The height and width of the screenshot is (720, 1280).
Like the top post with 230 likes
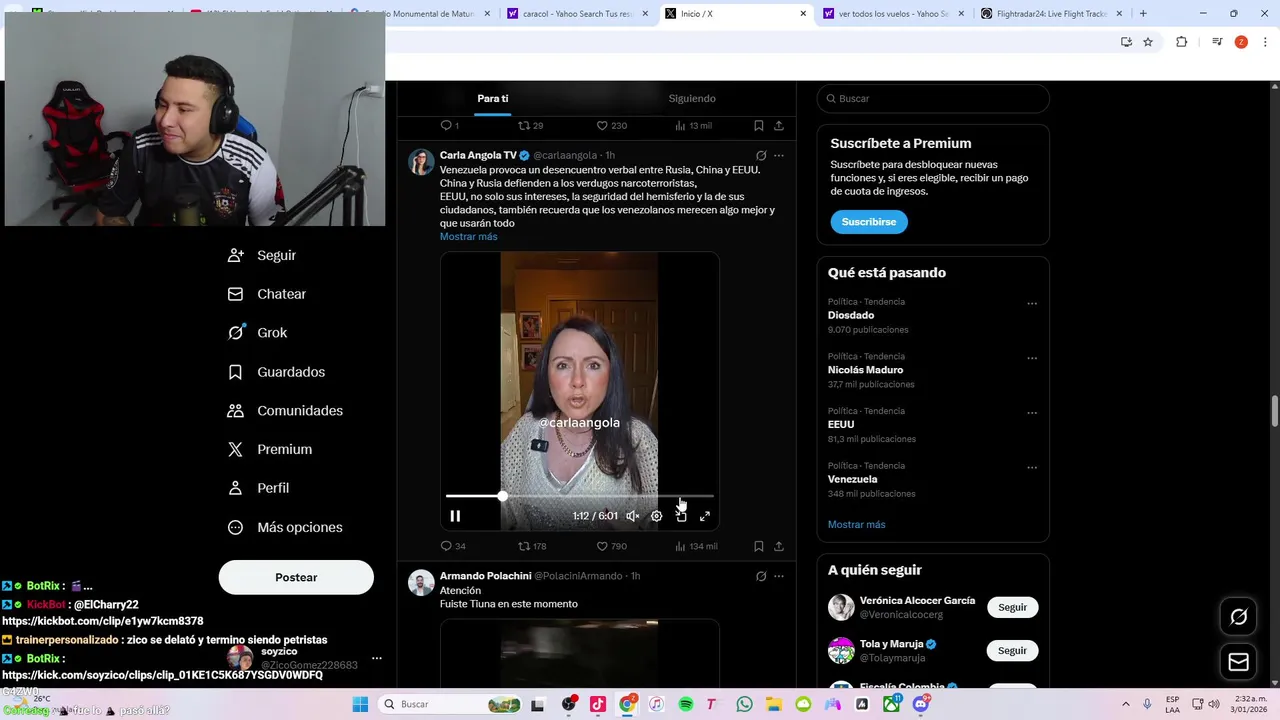pyautogui.click(x=611, y=126)
